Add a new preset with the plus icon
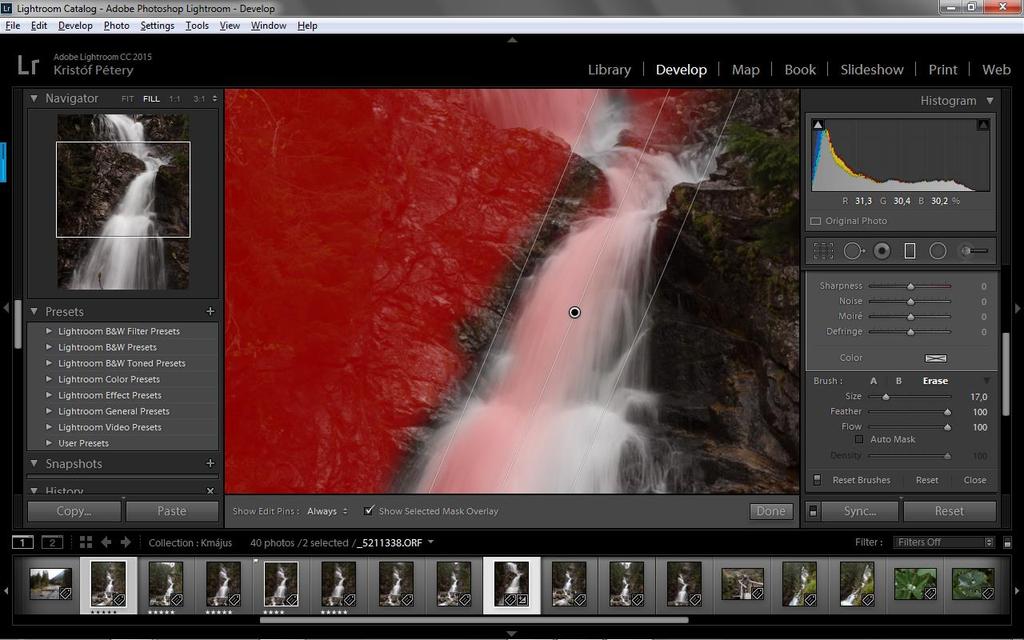This screenshot has width=1024, height=640. (210, 312)
